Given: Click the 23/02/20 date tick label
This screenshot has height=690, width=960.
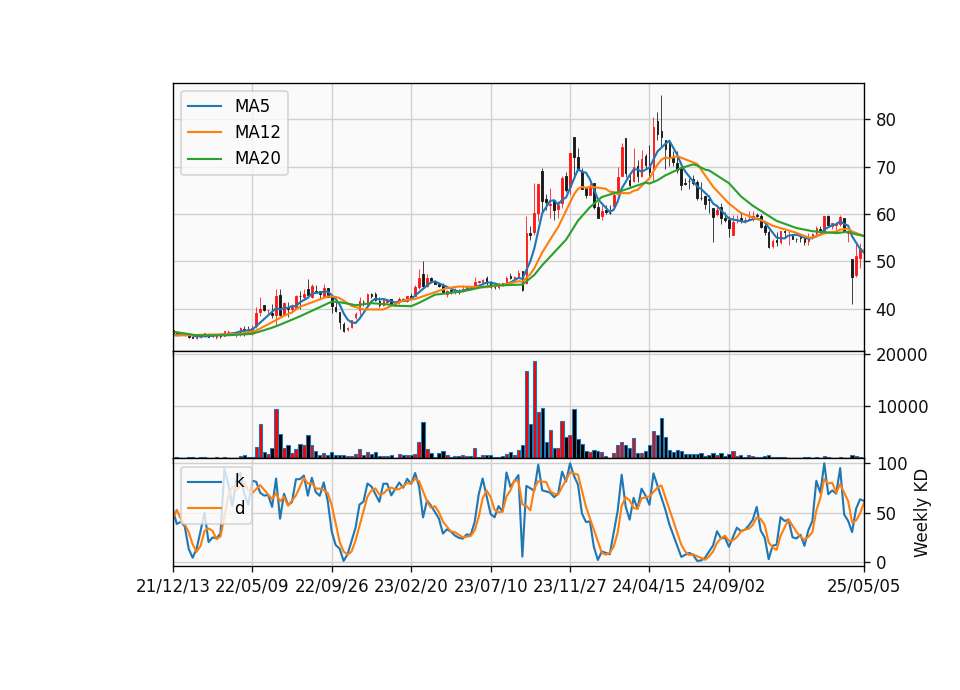Looking at the screenshot, I should (x=411, y=587).
